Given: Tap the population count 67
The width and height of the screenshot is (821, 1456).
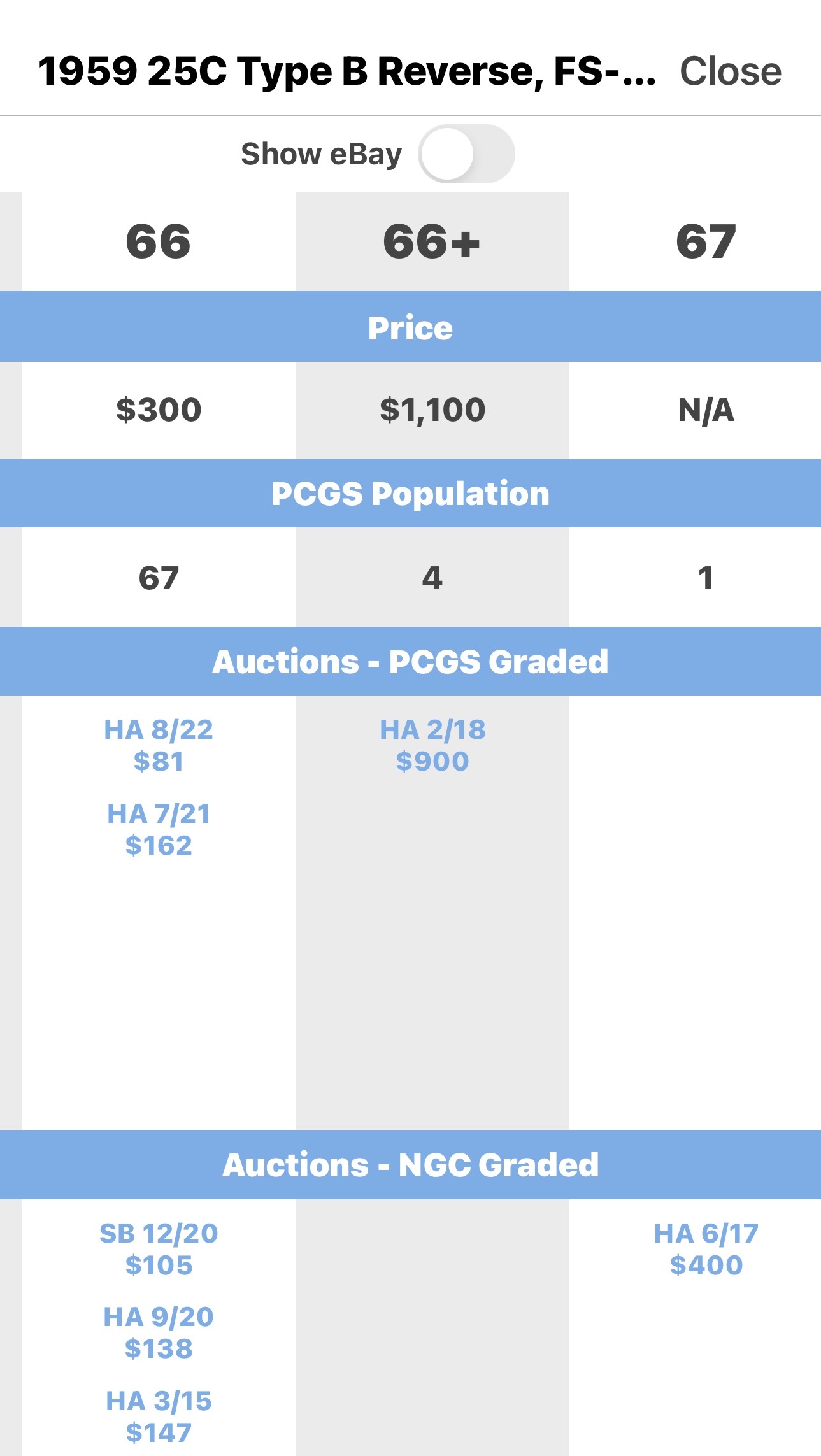Looking at the screenshot, I should 159,578.
